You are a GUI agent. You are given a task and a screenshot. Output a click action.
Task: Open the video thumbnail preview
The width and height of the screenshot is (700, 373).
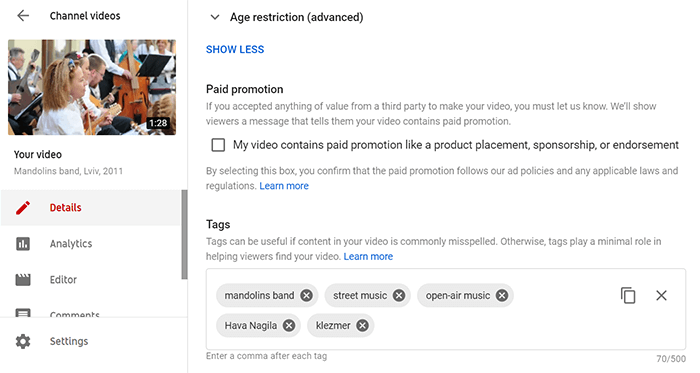point(92,87)
